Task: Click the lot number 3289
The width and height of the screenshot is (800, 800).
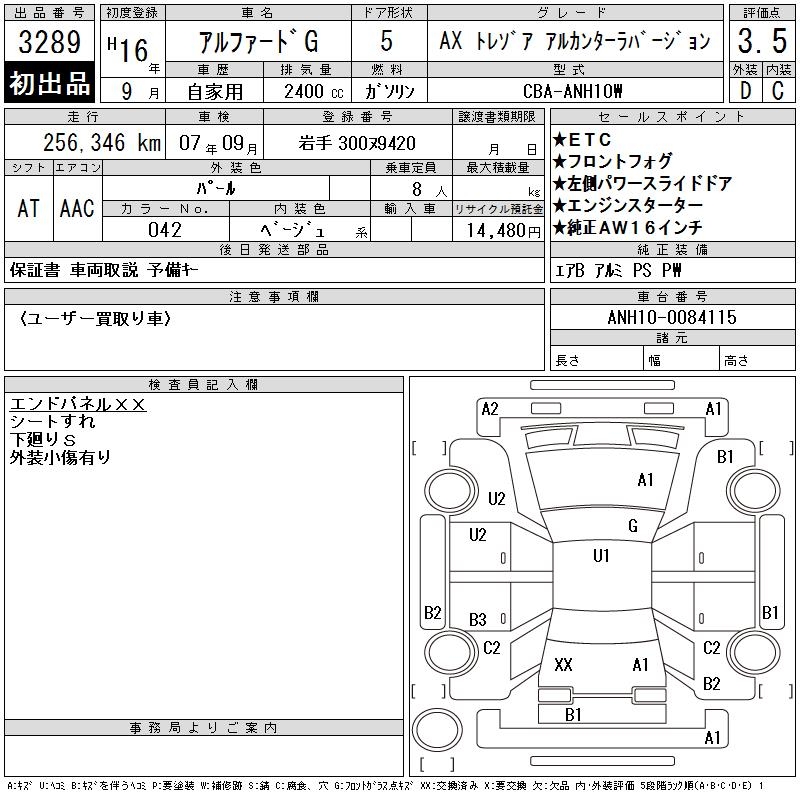Action: [49, 42]
